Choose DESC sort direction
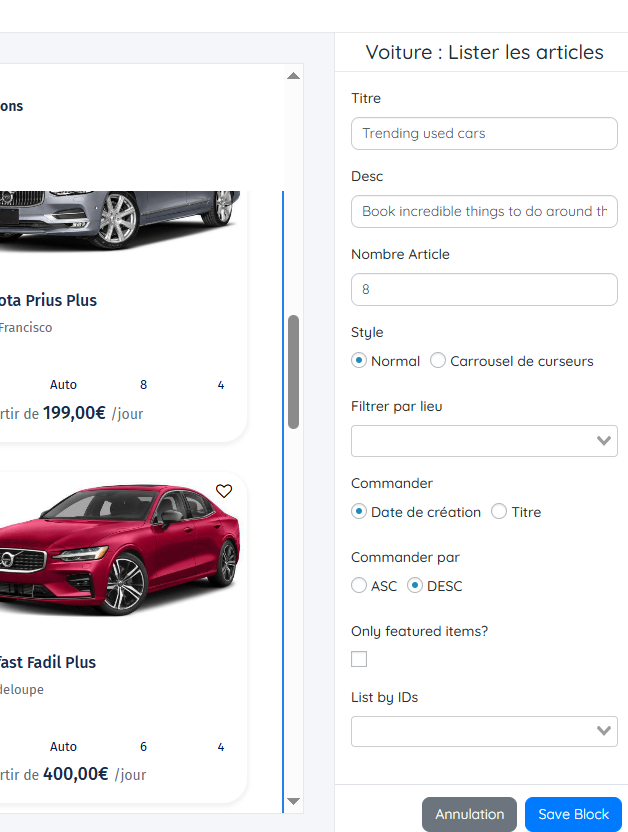628x832 pixels. 415,586
